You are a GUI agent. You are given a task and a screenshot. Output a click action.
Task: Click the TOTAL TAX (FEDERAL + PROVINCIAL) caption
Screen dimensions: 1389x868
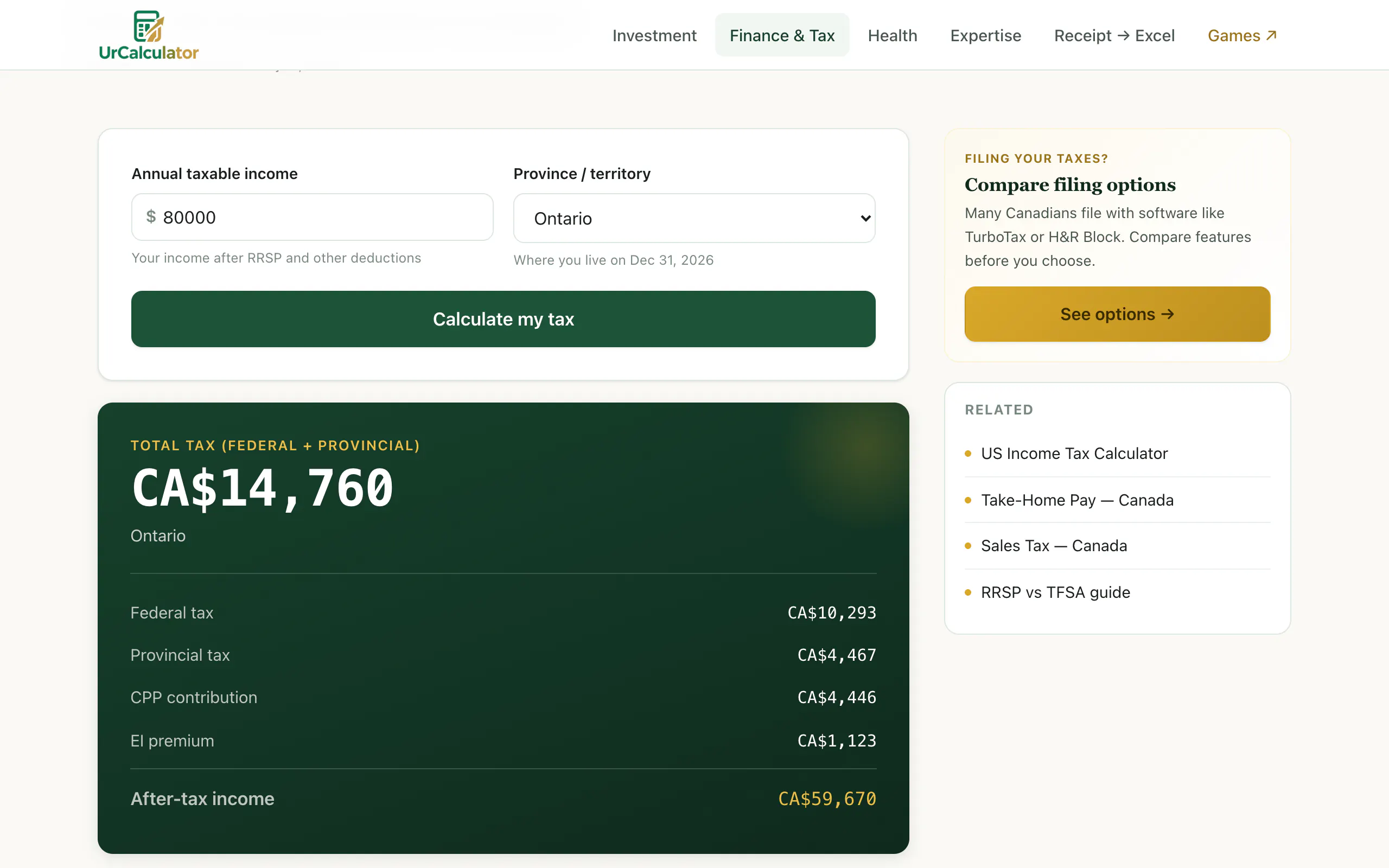pos(275,445)
